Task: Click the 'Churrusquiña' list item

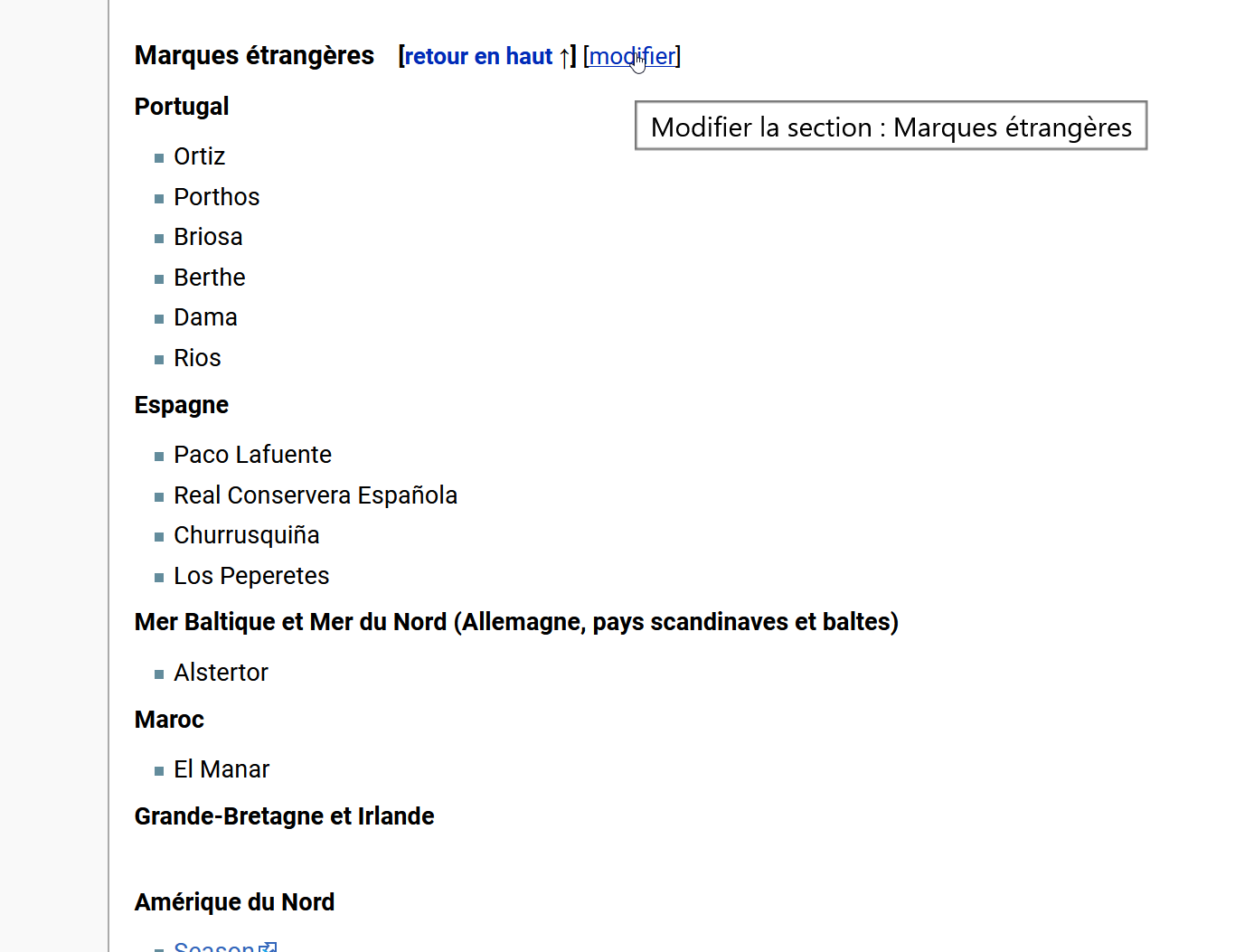Action: (x=246, y=535)
